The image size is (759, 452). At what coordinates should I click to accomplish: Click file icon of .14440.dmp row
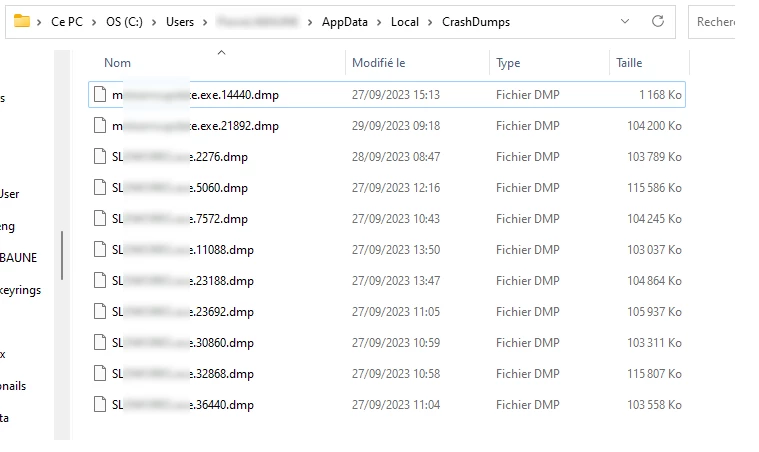coord(100,94)
